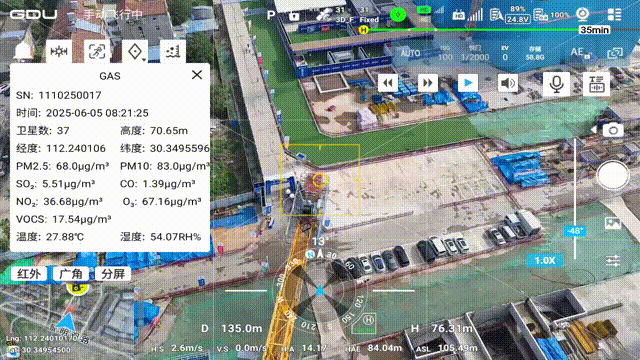Close the GAS data panel
Screen dimensions: 640x360
click(x=197, y=75)
